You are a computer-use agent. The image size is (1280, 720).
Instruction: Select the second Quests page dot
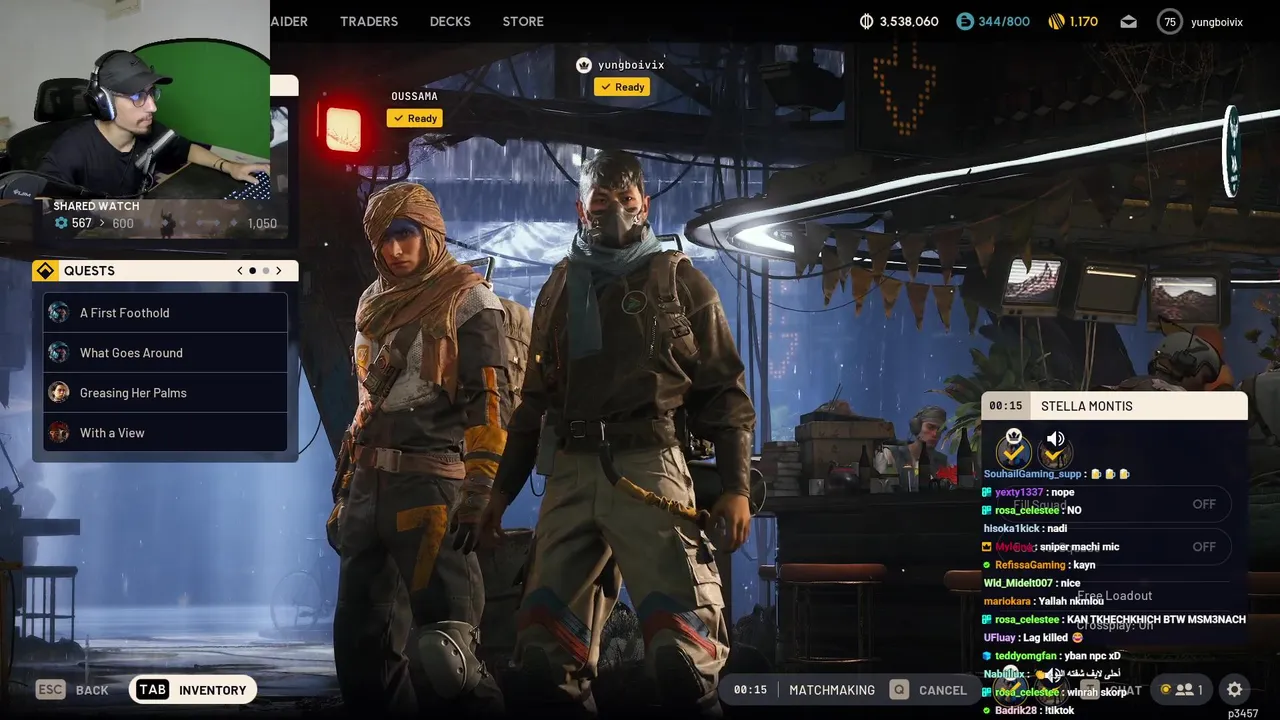point(265,271)
